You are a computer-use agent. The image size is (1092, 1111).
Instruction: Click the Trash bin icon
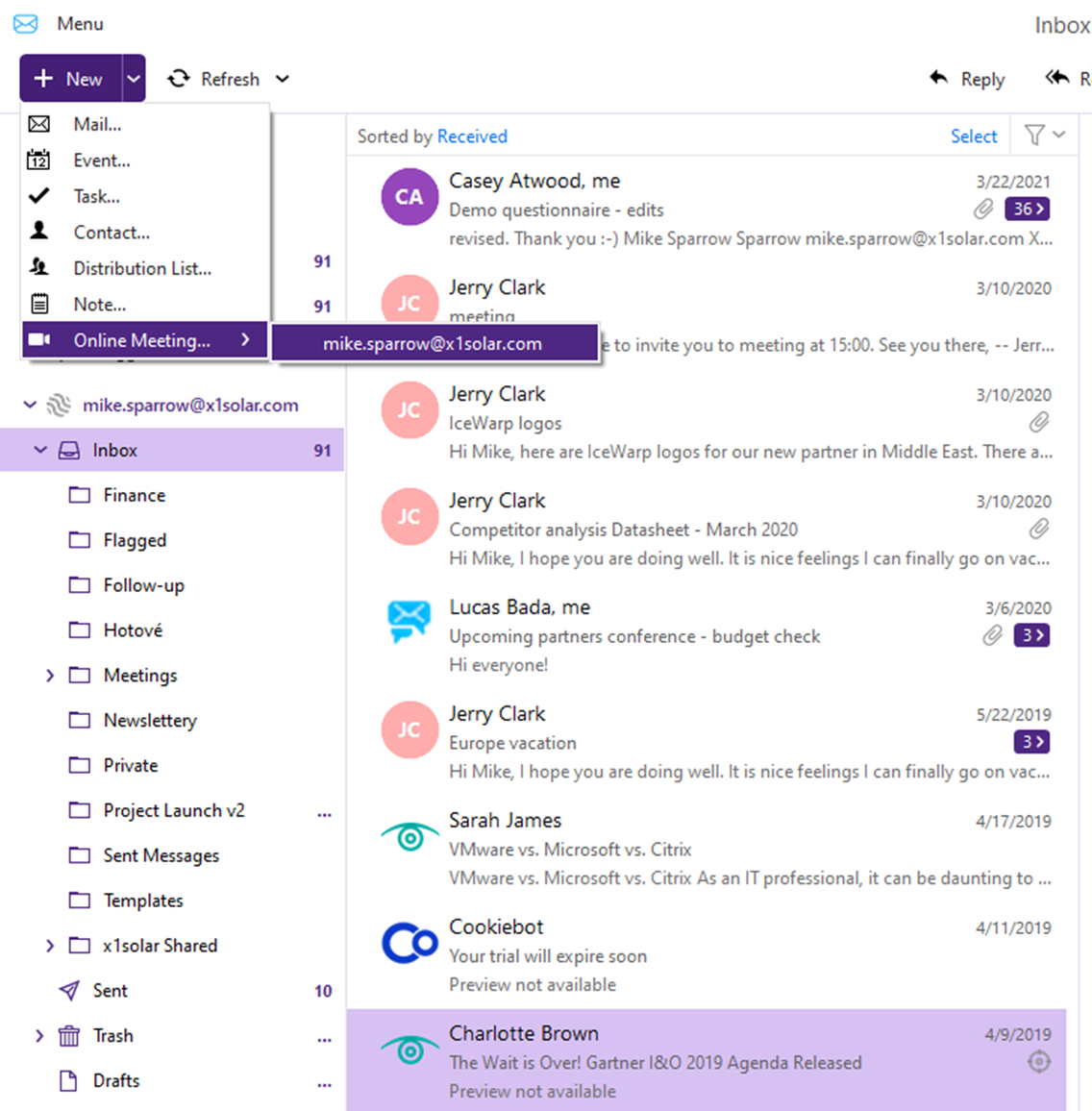click(69, 1036)
